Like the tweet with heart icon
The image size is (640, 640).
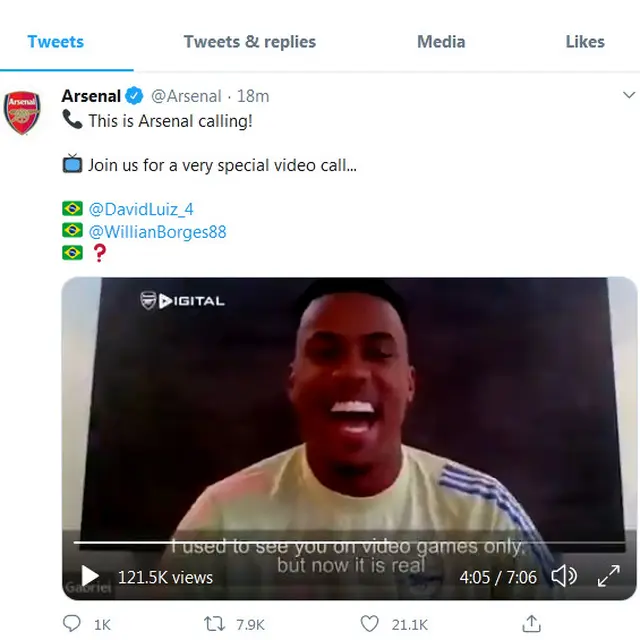[369, 624]
